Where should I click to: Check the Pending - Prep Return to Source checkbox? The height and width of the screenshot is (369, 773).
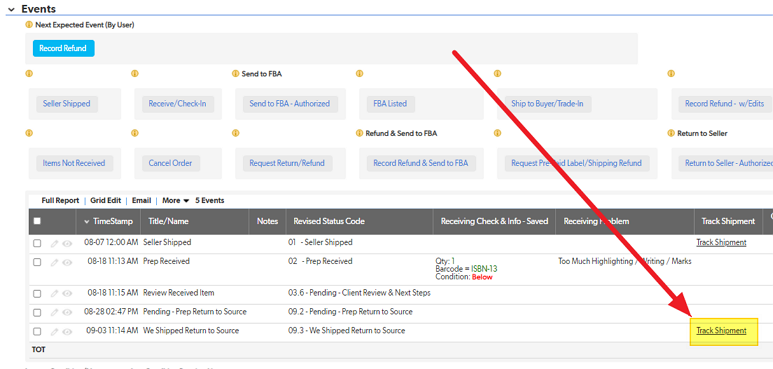click(x=37, y=312)
